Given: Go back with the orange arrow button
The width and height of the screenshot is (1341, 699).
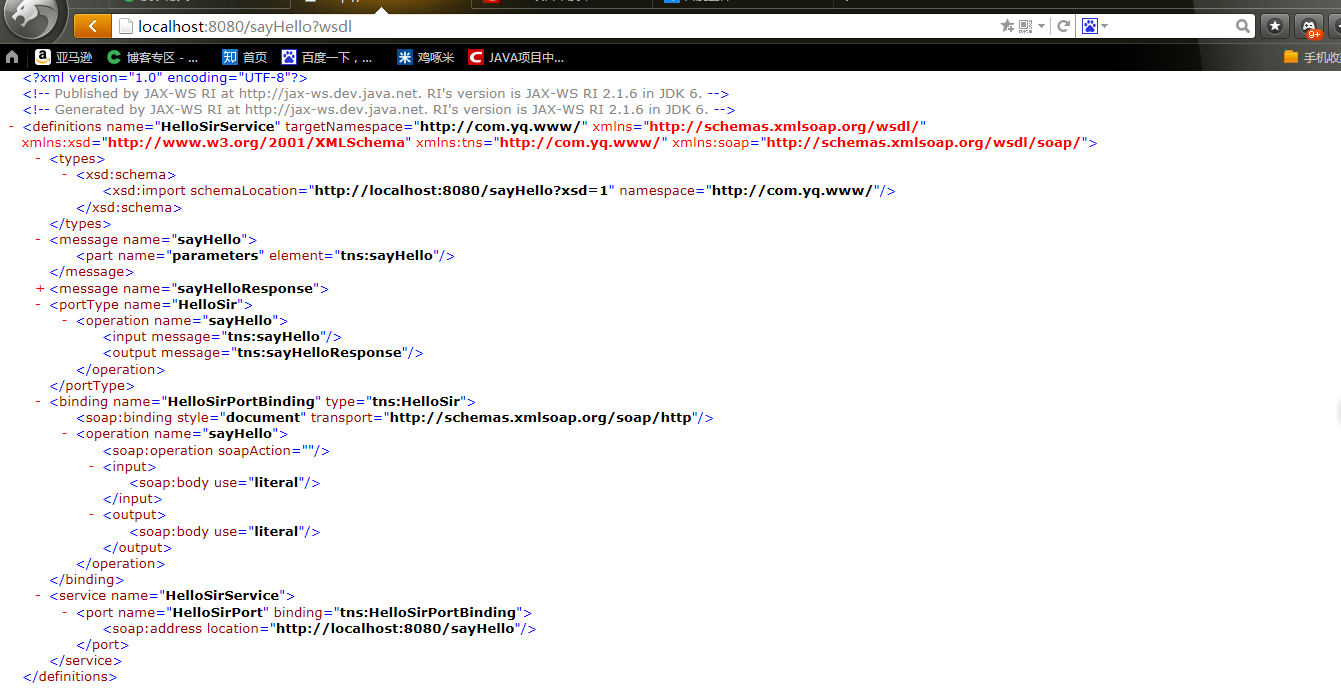Looking at the screenshot, I should click(x=92, y=26).
